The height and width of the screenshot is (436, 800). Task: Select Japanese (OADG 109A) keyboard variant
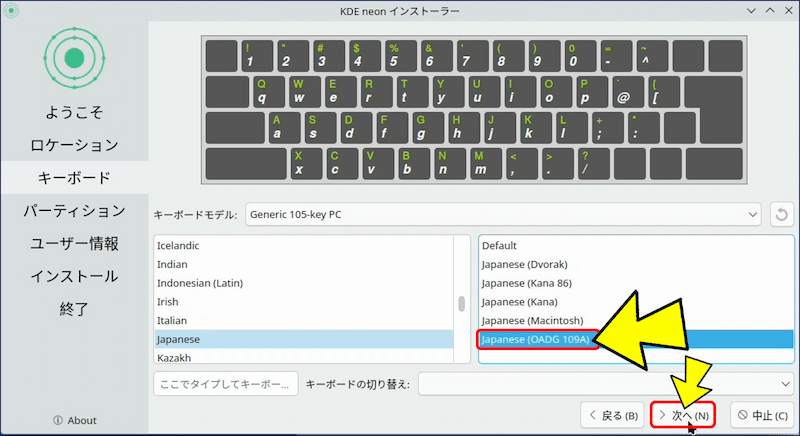[x=538, y=339]
